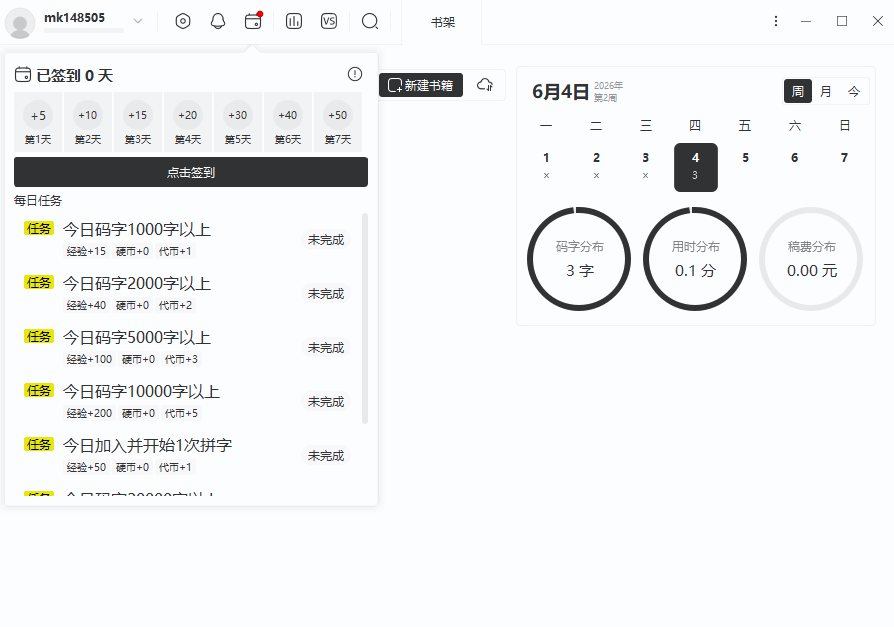Click the 已签到 0 天 heading
This screenshot has width=894, height=627.
pos(74,75)
